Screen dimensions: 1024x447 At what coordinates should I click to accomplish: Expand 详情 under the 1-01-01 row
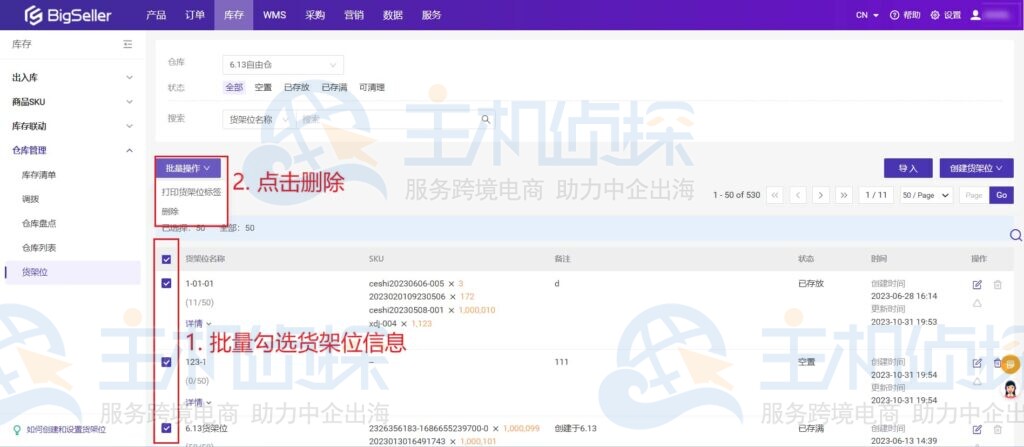[x=198, y=323]
